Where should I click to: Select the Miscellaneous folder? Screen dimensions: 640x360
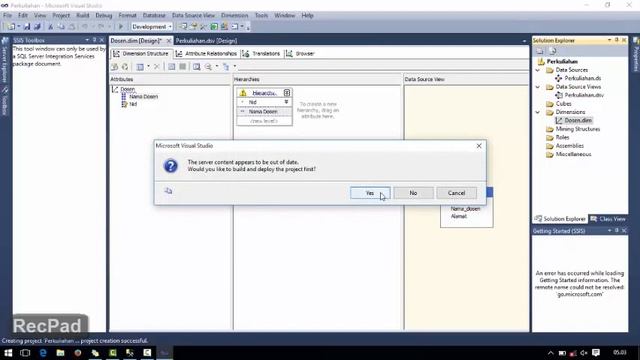[x=573, y=154]
